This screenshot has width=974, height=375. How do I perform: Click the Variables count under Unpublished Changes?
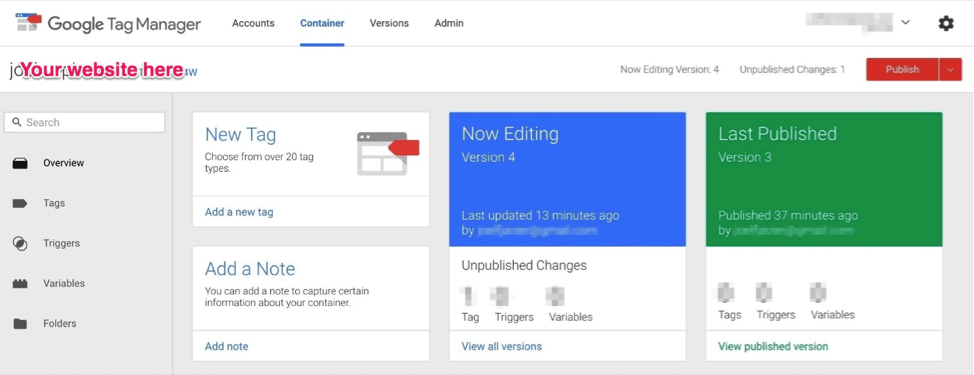click(555, 296)
